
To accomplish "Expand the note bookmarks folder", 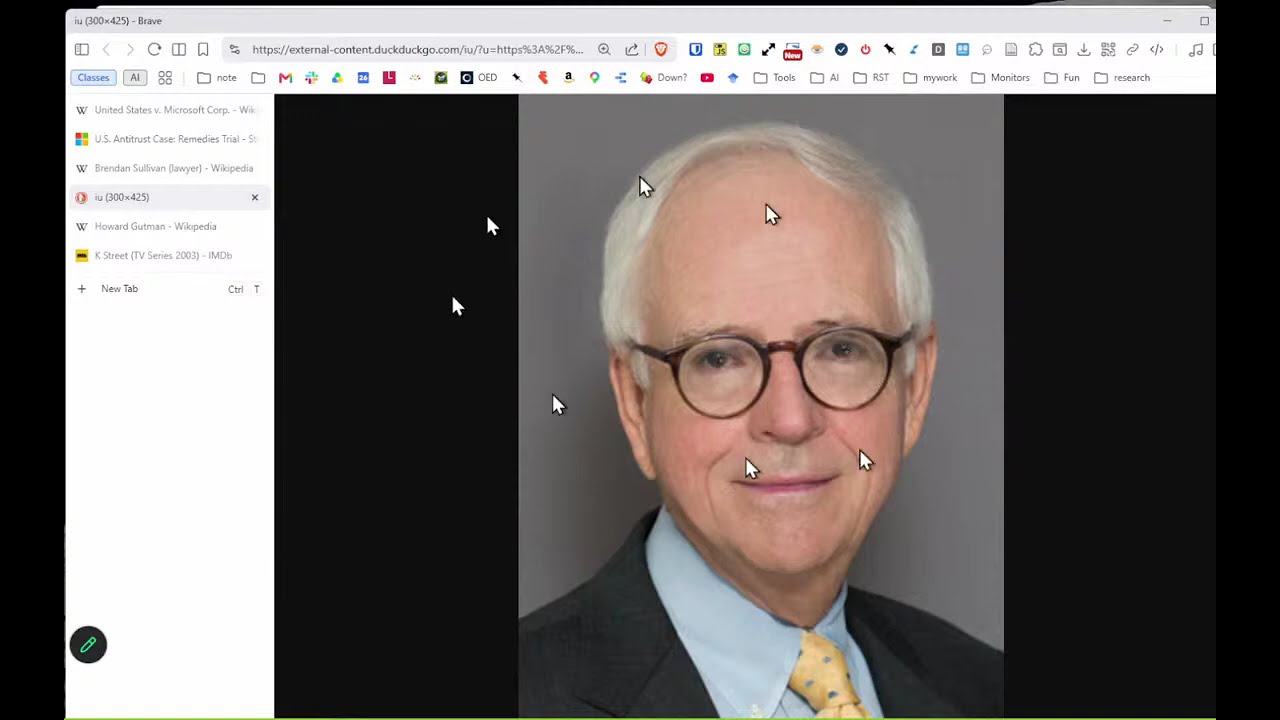I will coord(217,77).
